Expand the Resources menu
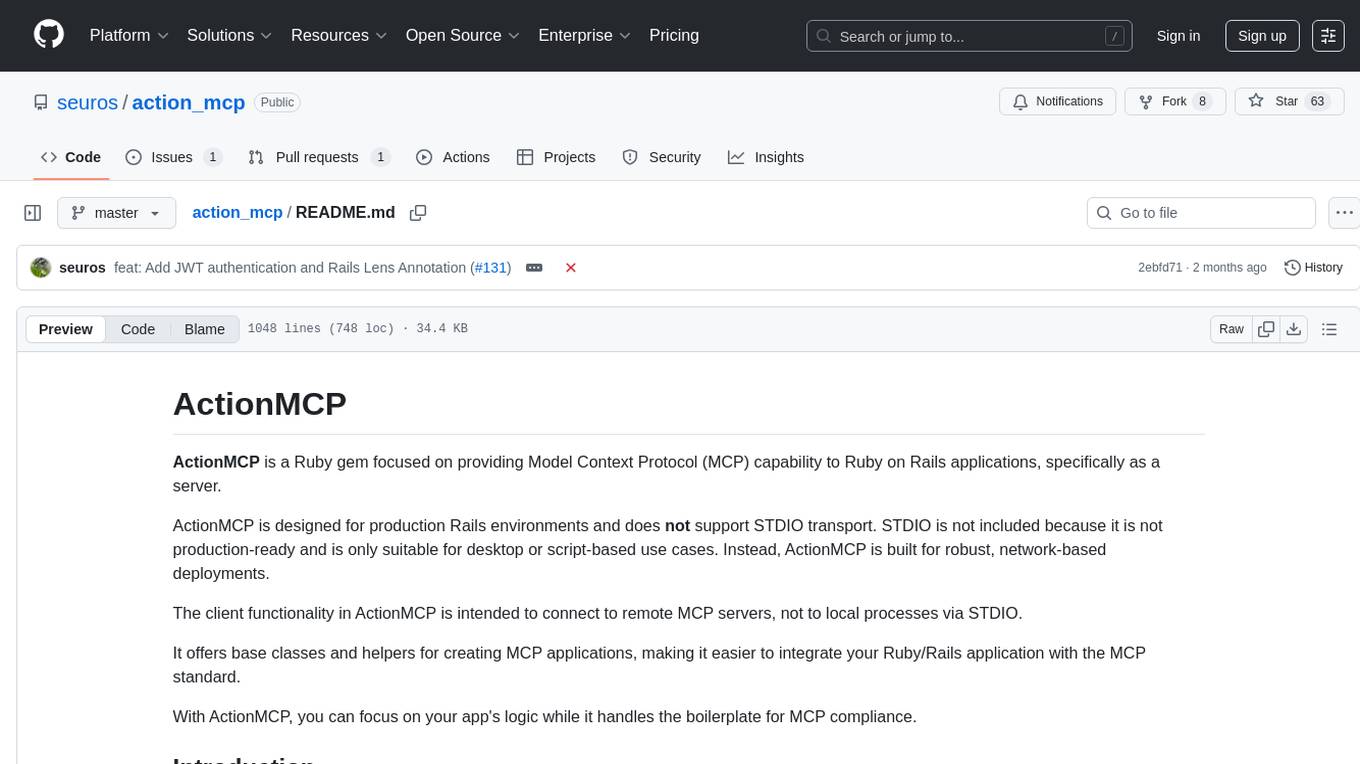1360x764 pixels. coord(339,35)
